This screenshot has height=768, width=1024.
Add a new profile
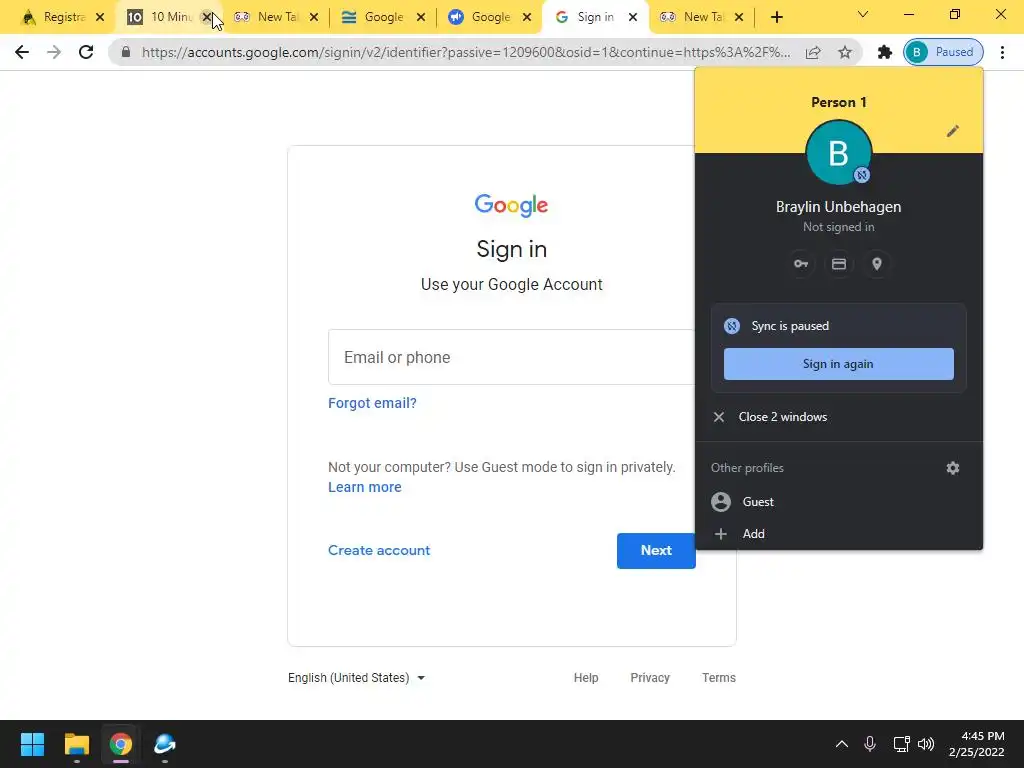coord(839,534)
